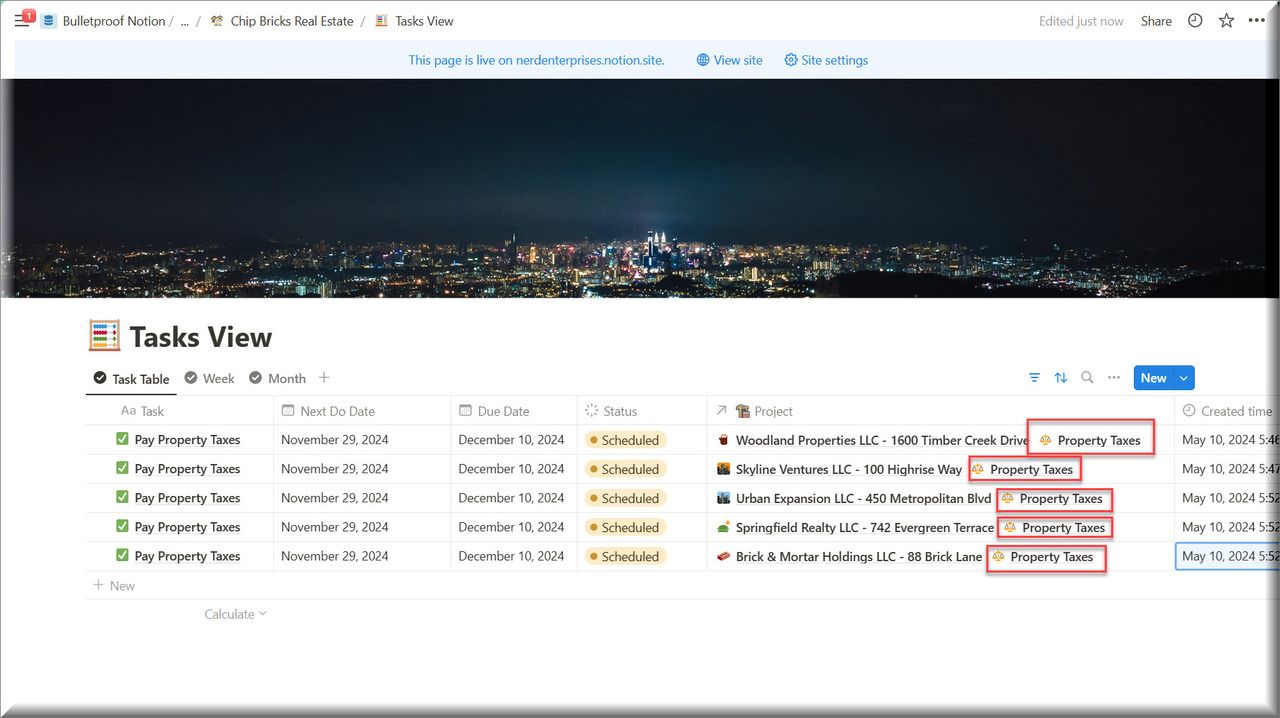Click the city skyline cover image

click(640, 188)
